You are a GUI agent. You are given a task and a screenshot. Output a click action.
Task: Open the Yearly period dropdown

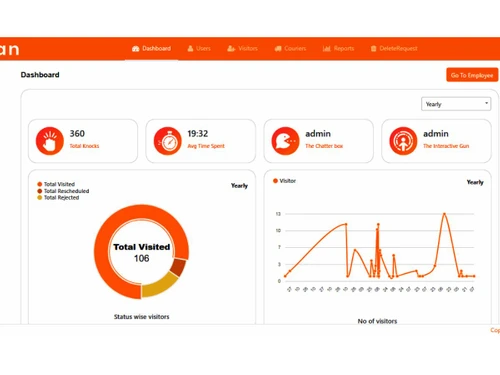point(456,104)
